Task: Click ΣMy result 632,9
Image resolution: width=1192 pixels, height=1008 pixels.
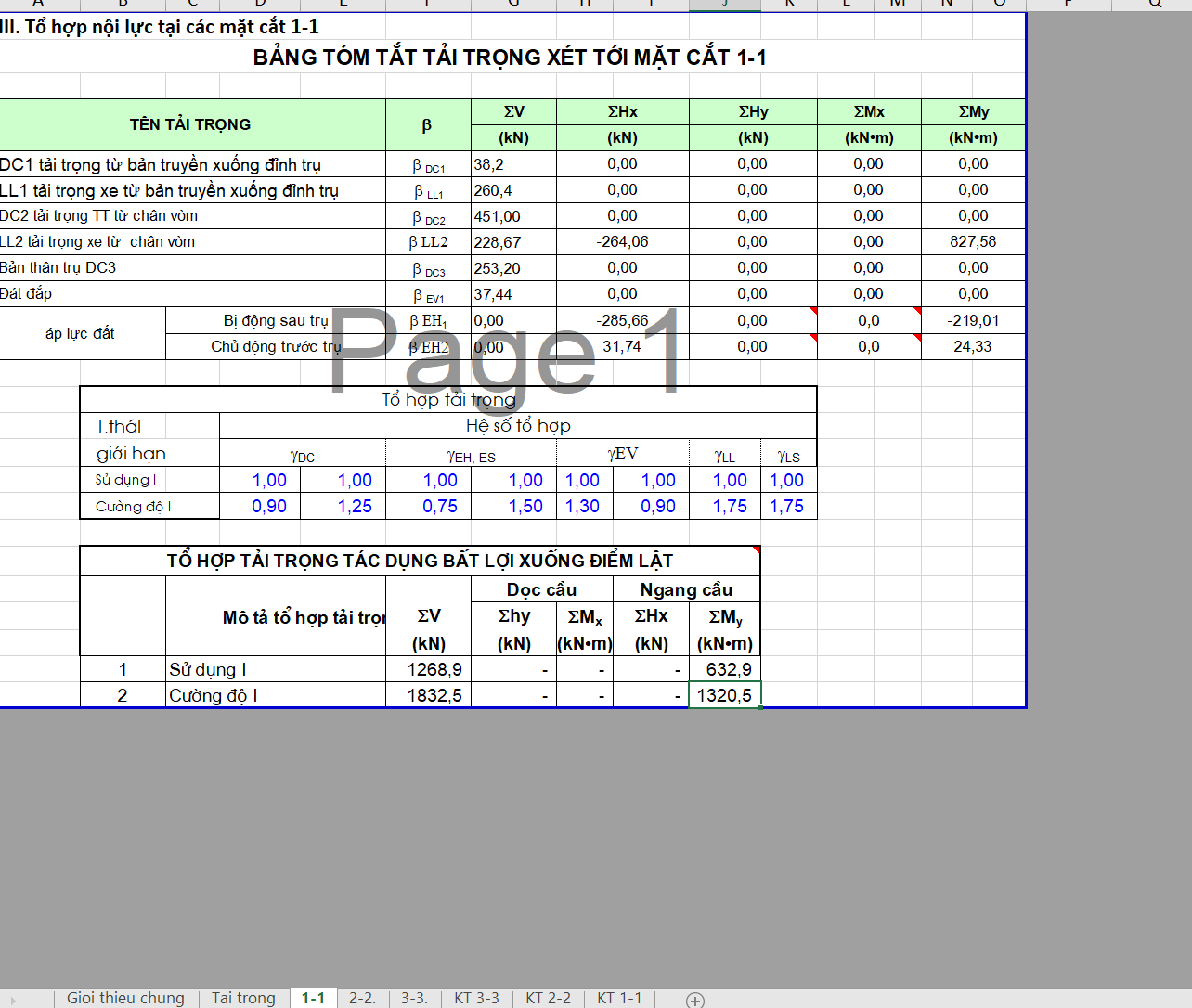Action: click(724, 669)
